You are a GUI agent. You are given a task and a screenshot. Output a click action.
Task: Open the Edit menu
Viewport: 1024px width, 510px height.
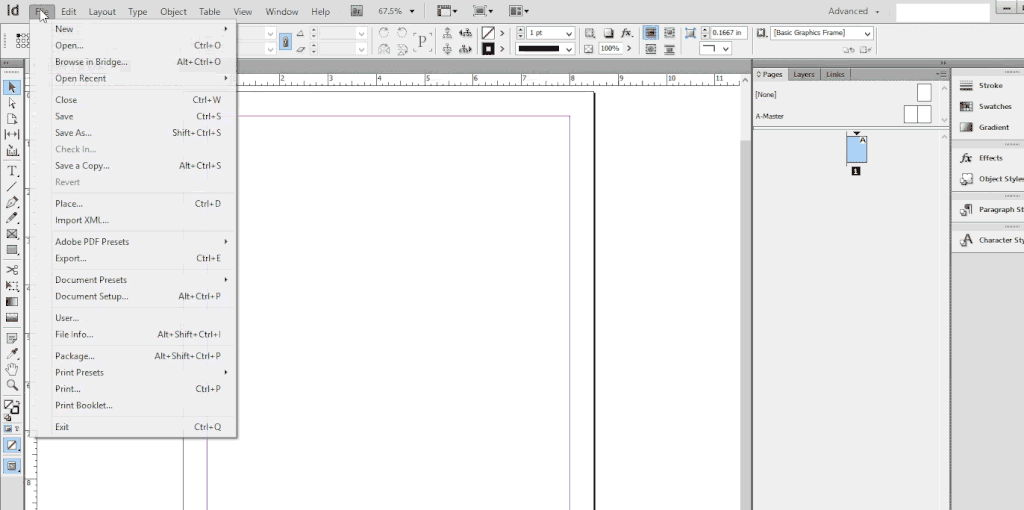pos(69,12)
